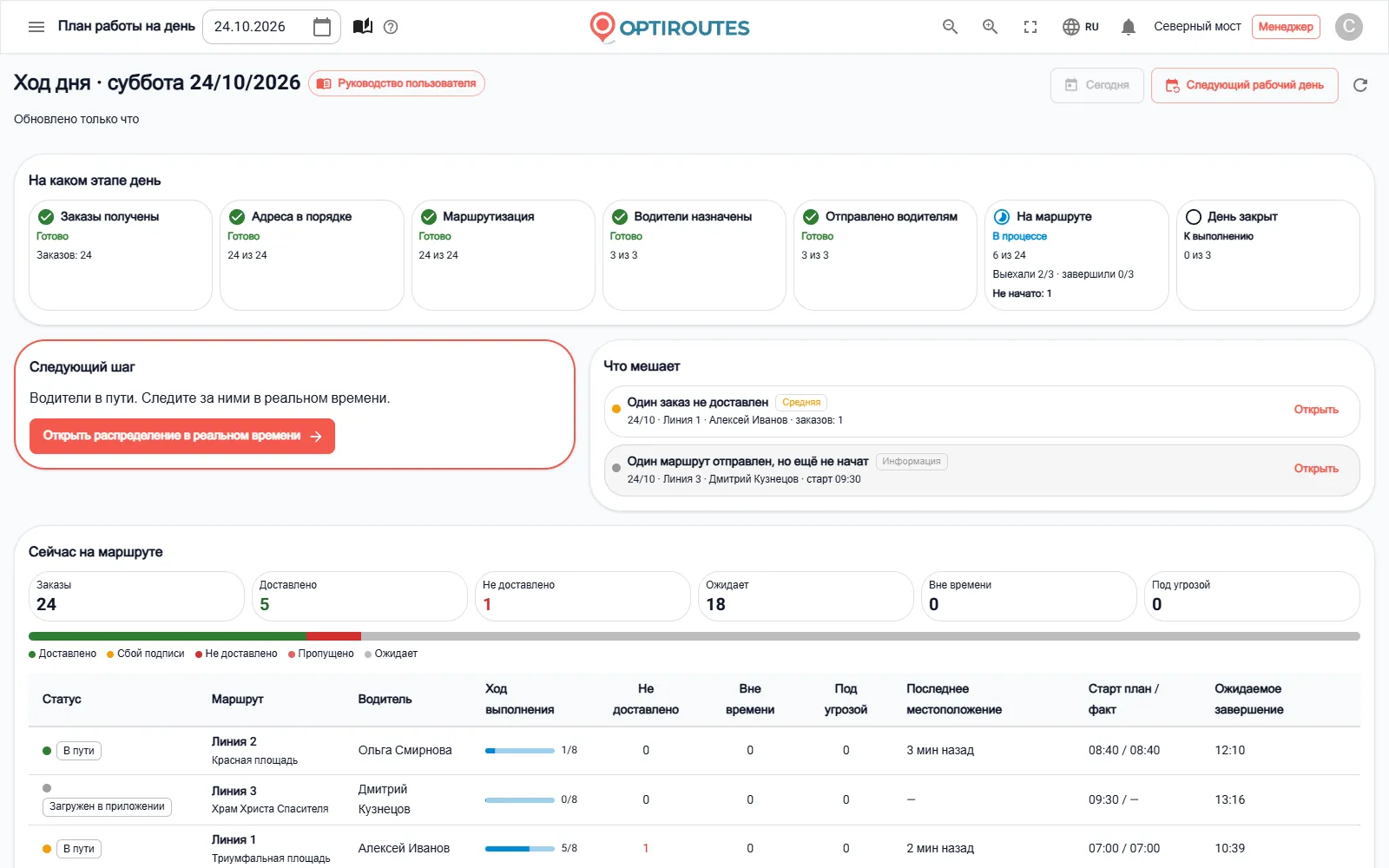Sort by Статус column header
Image resolution: width=1389 pixels, height=868 pixels.
point(62,700)
